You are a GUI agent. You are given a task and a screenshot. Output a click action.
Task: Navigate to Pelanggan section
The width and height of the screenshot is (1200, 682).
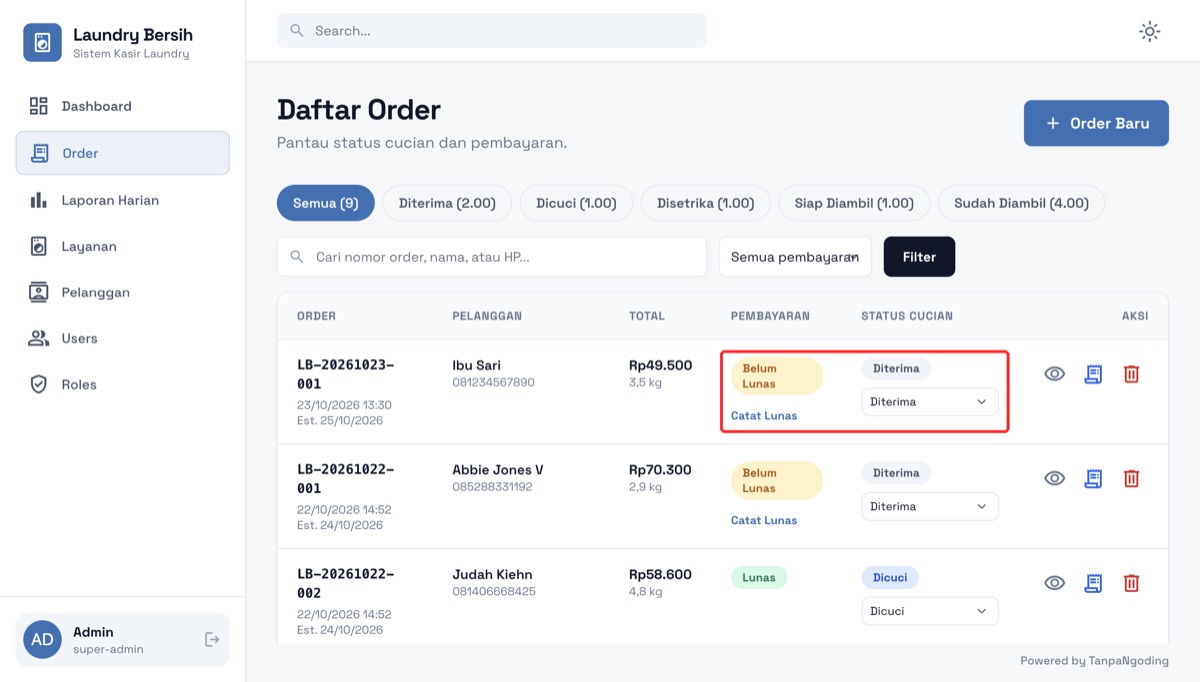[x=122, y=292]
